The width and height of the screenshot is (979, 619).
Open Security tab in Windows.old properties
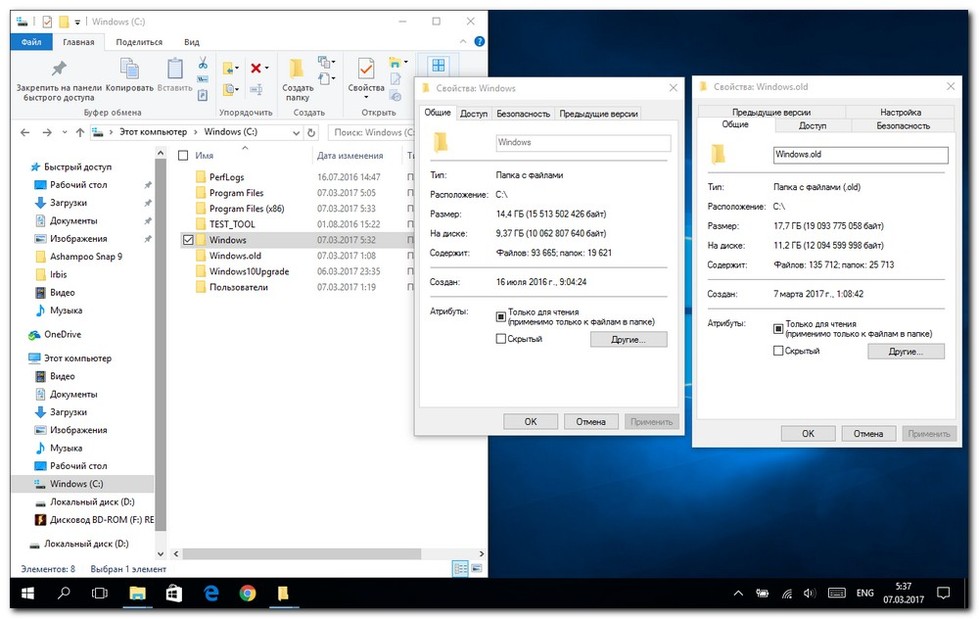(902, 126)
